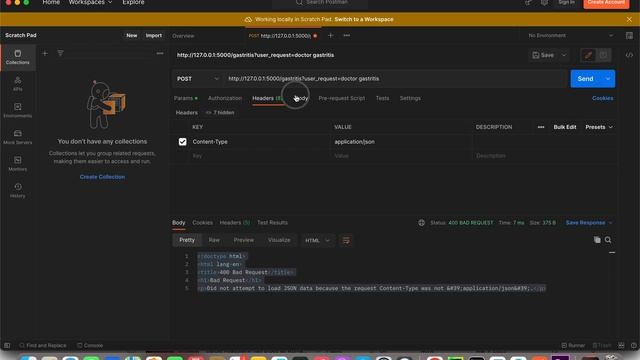Click the edit pencil icon near Save

pos(588,55)
